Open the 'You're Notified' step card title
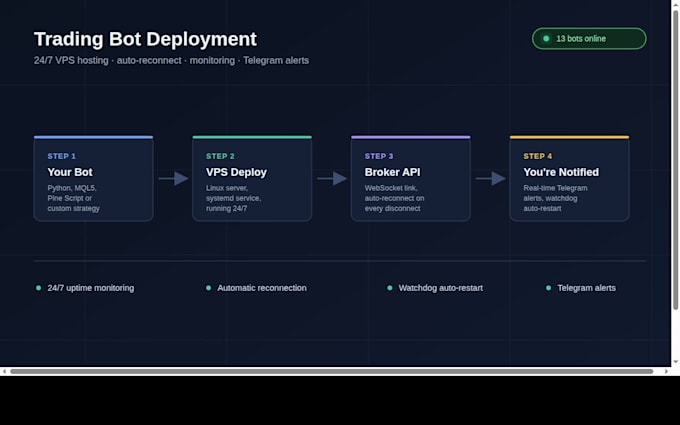The height and width of the screenshot is (425, 680). click(561, 172)
